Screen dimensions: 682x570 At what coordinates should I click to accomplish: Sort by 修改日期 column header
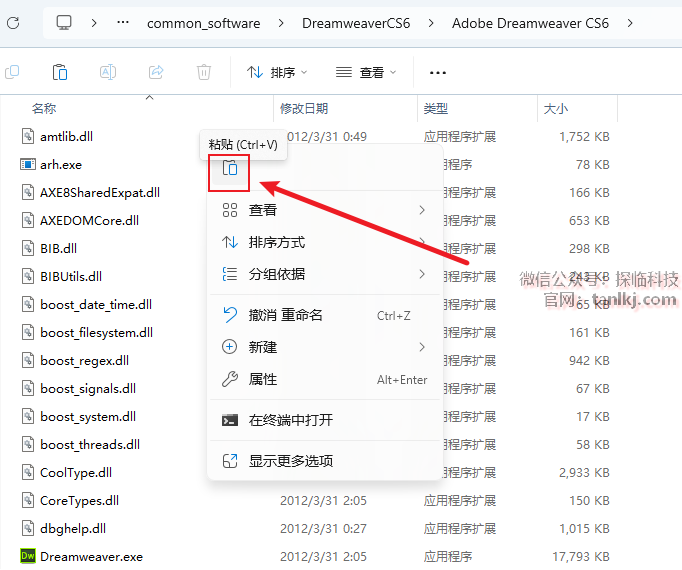[304, 108]
